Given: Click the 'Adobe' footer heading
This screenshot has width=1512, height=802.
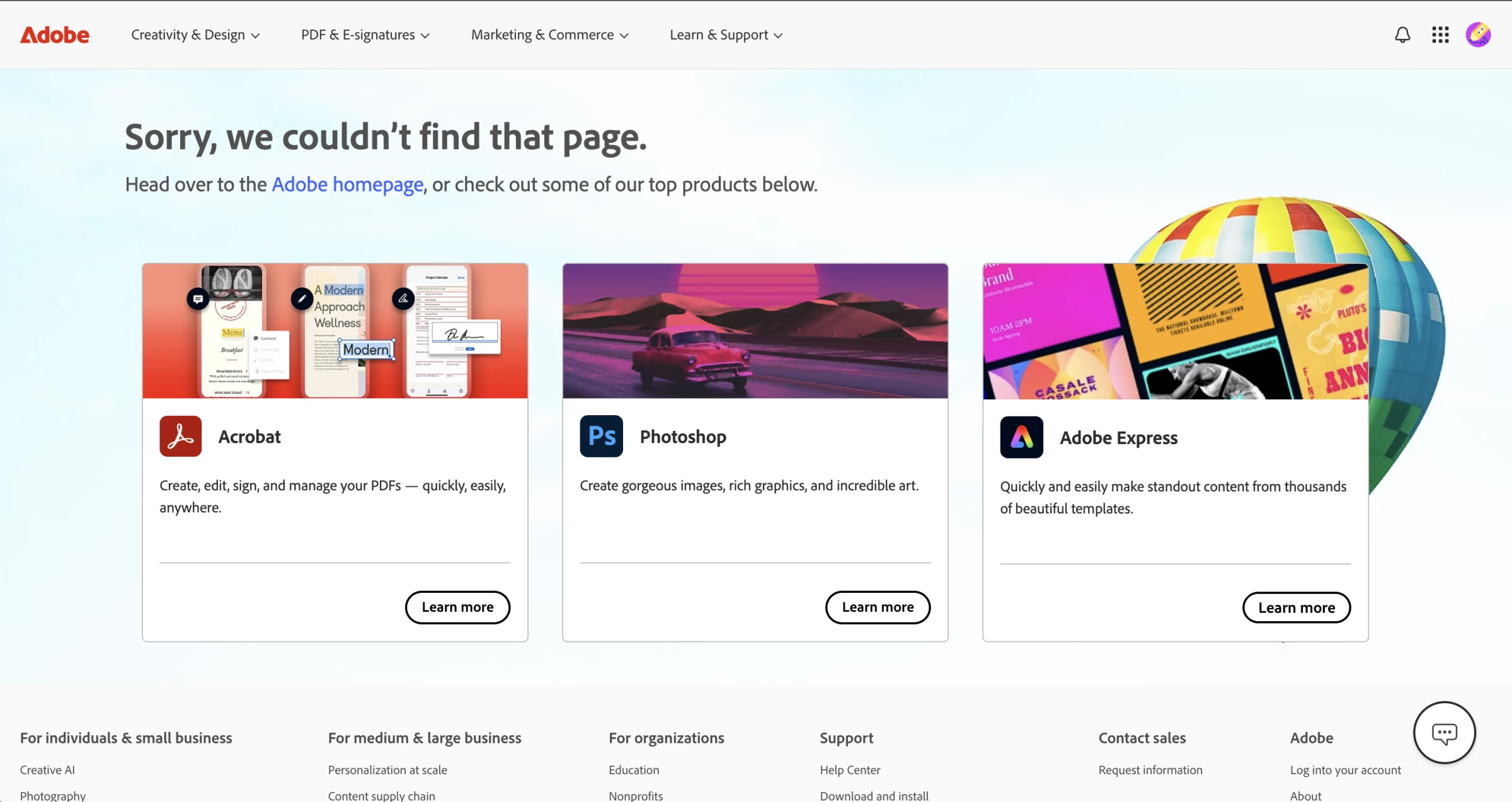Looking at the screenshot, I should (1312, 738).
